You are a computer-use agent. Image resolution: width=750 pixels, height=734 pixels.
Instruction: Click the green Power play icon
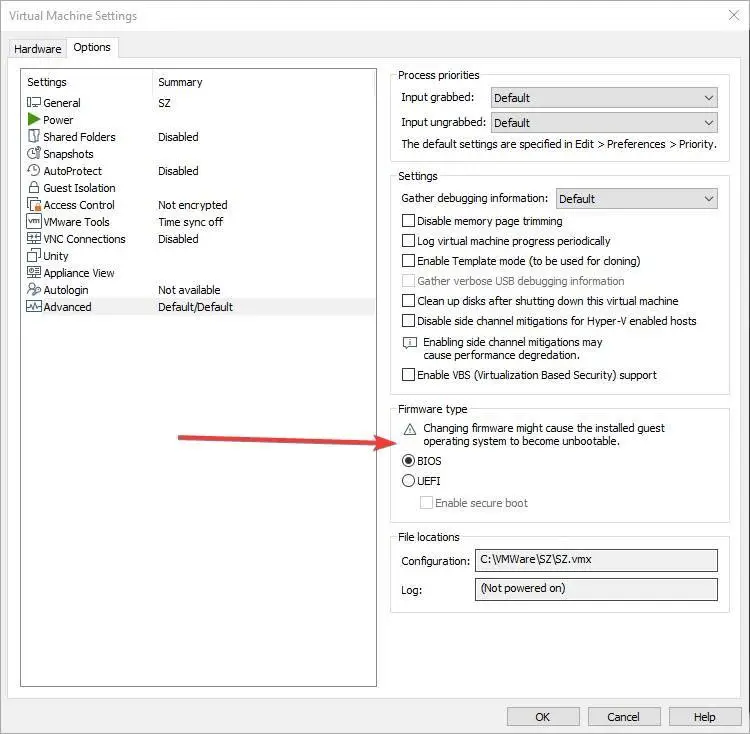pos(33,119)
